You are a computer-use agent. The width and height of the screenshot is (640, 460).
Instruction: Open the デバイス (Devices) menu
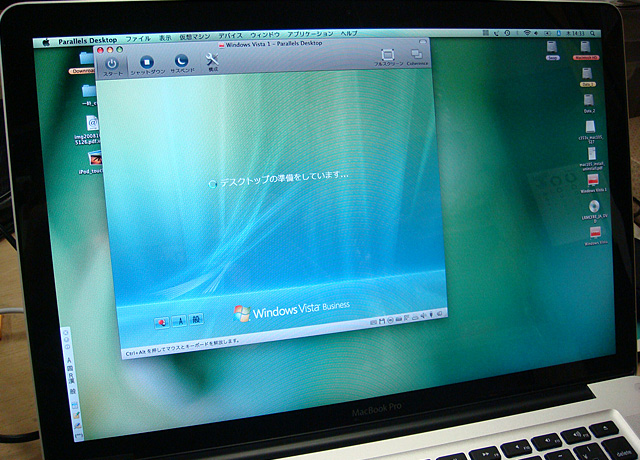pos(230,36)
